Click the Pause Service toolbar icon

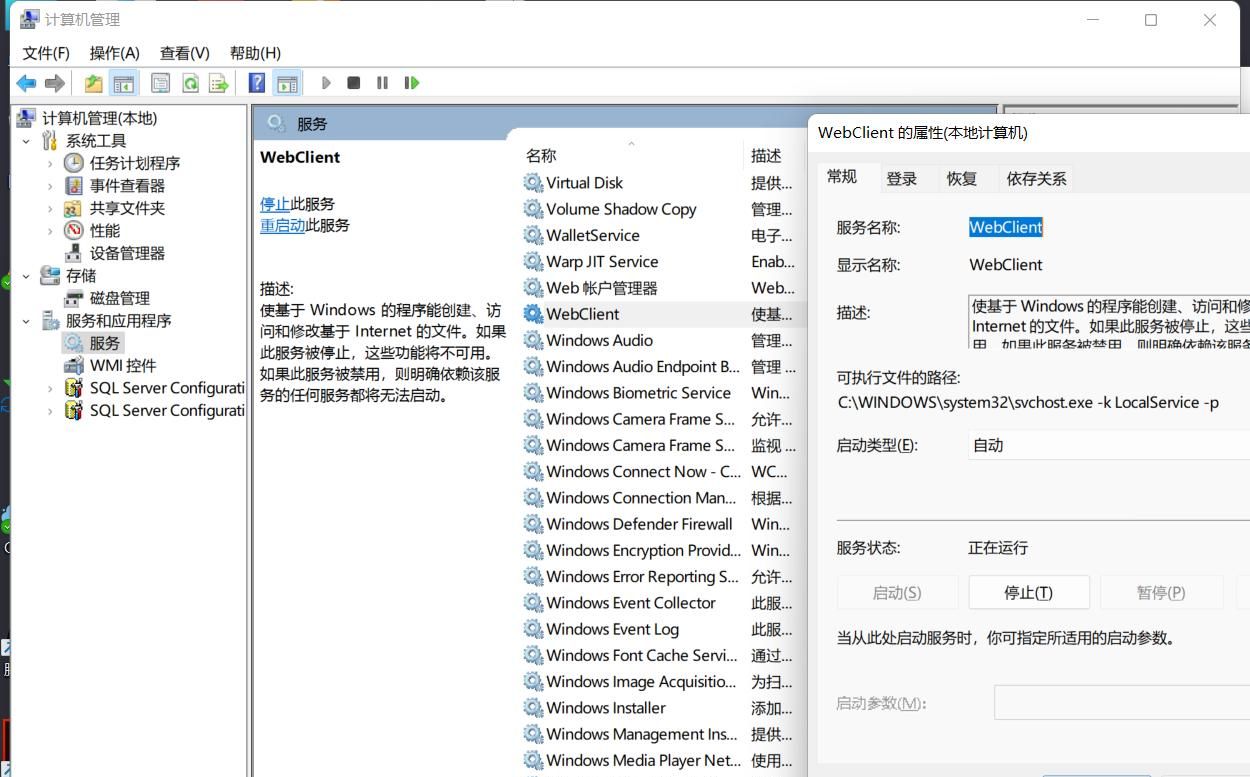(382, 83)
